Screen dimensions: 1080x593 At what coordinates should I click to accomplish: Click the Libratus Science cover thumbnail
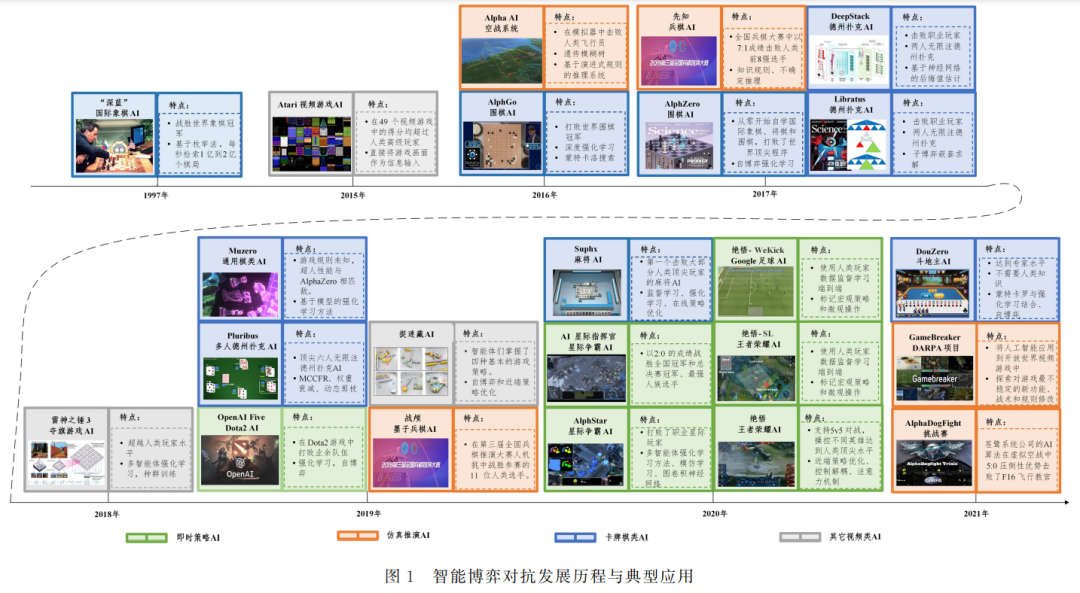pyautogui.click(x=848, y=145)
